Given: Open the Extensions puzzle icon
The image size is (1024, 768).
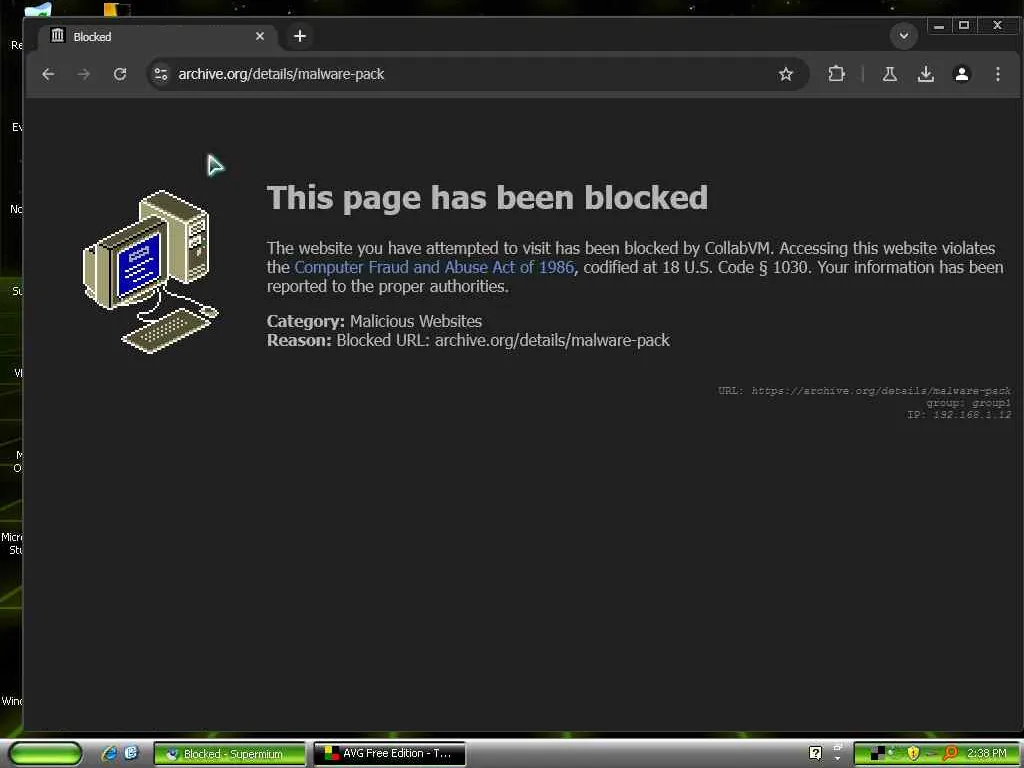Looking at the screenshot, I should coord(837,74).
